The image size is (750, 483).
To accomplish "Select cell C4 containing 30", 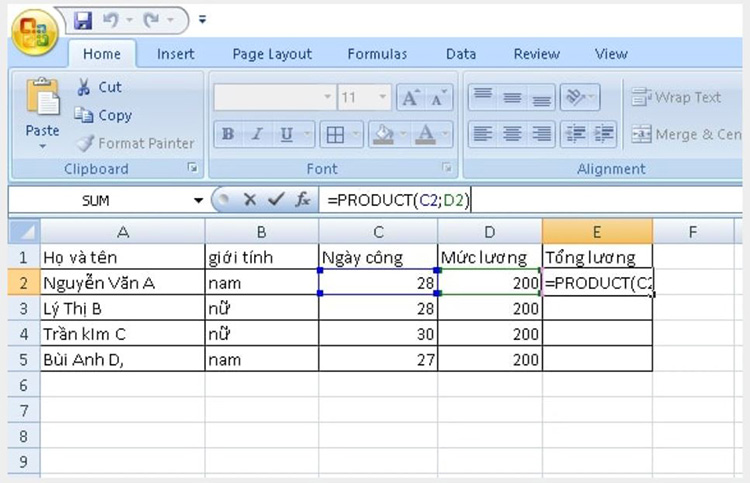I will 378,333.
